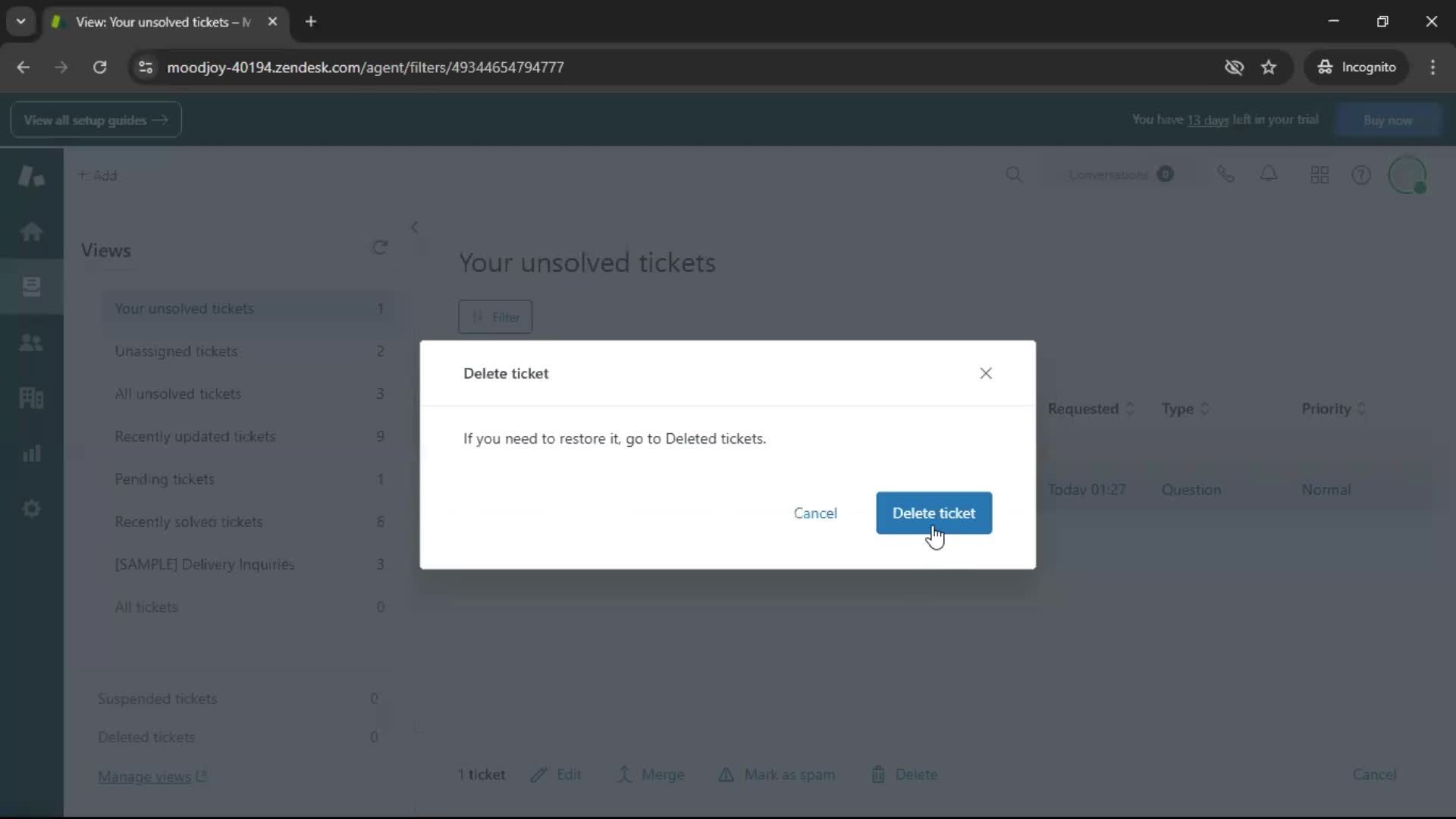The width and height of the screenshot is (1456, 819).
Task: Close the Delete ticket dialog with X
Action: (x=986, y=373)
